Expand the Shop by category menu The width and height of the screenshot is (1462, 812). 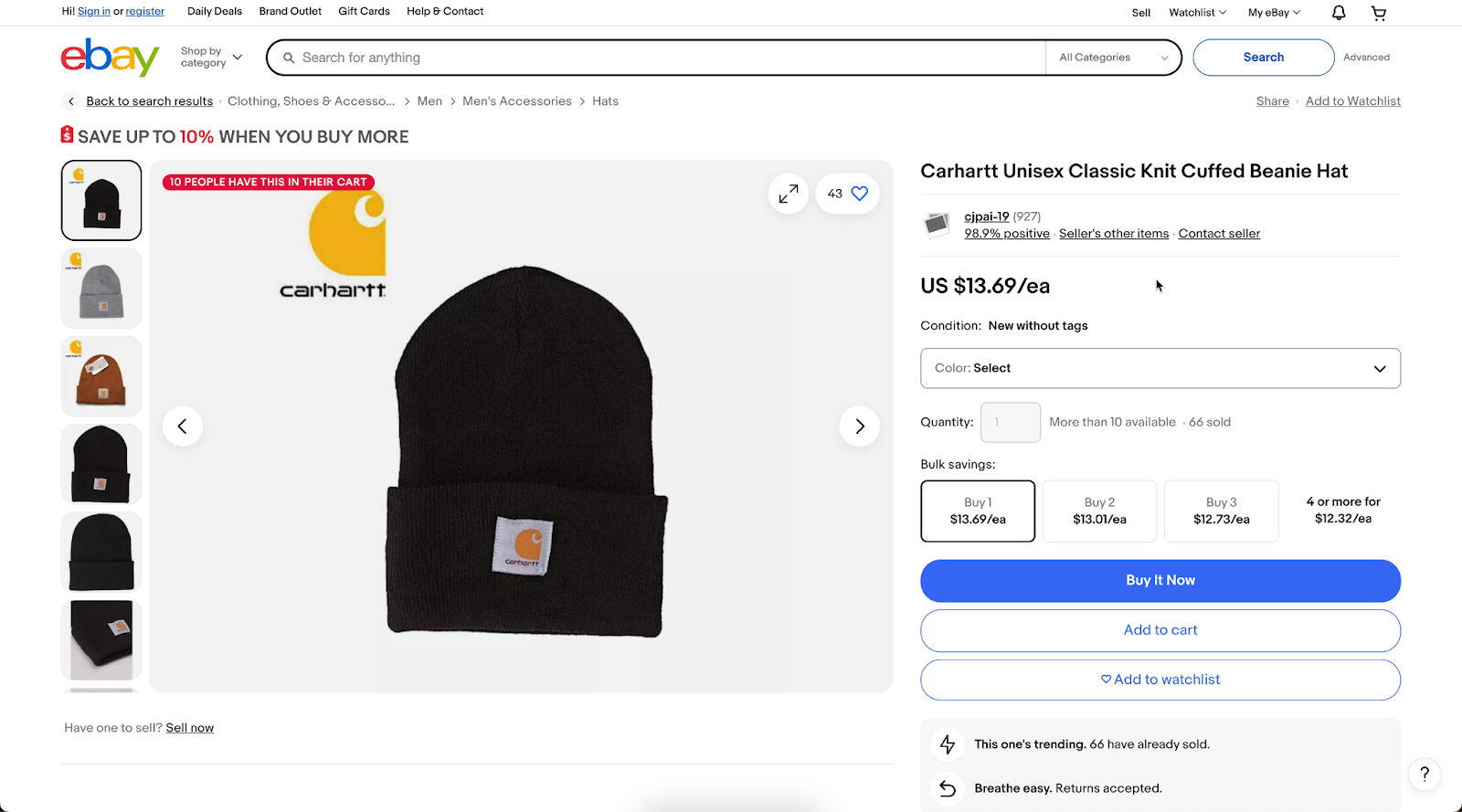(209, 57)
